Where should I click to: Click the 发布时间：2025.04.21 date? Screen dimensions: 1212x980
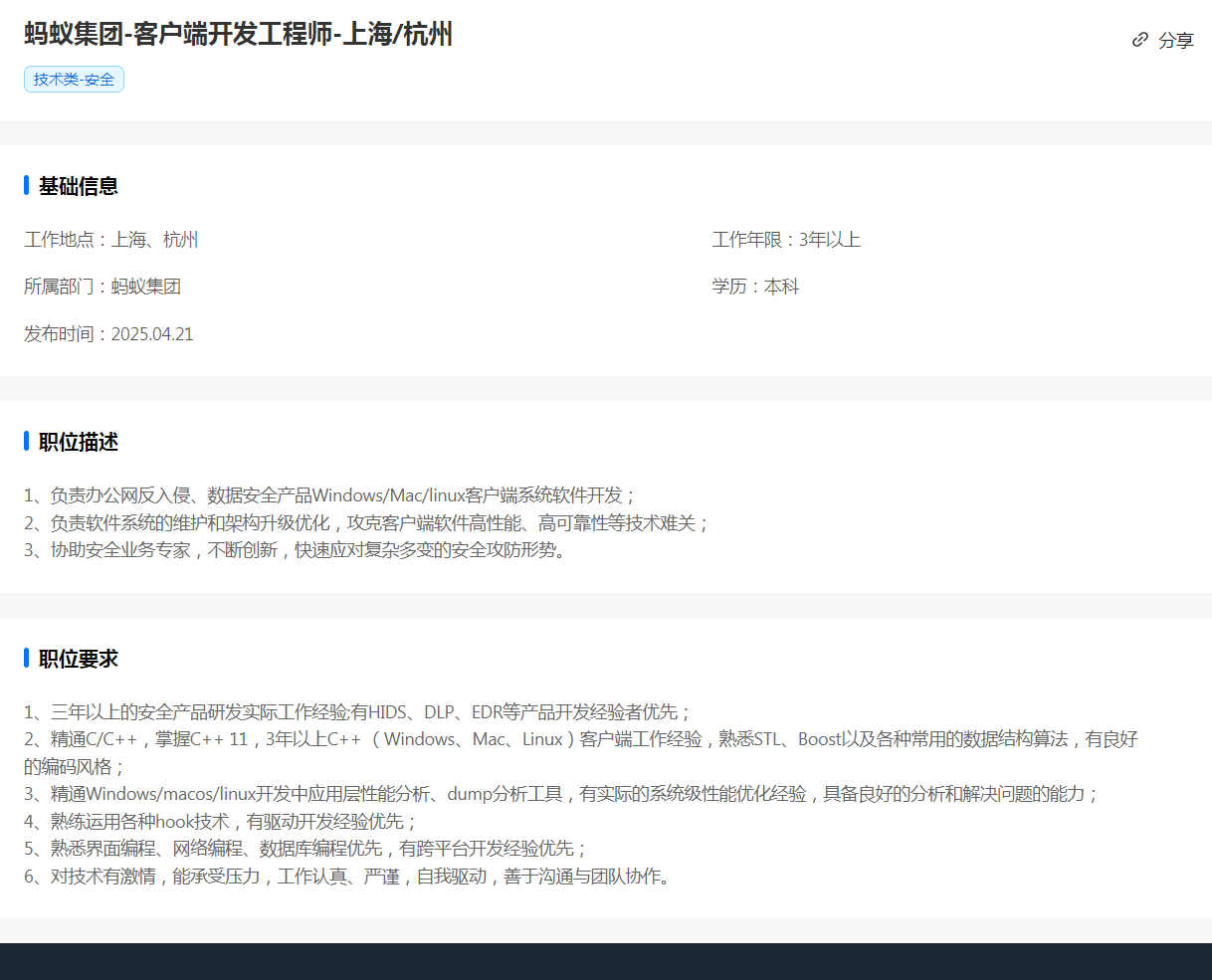pos(108,334)
